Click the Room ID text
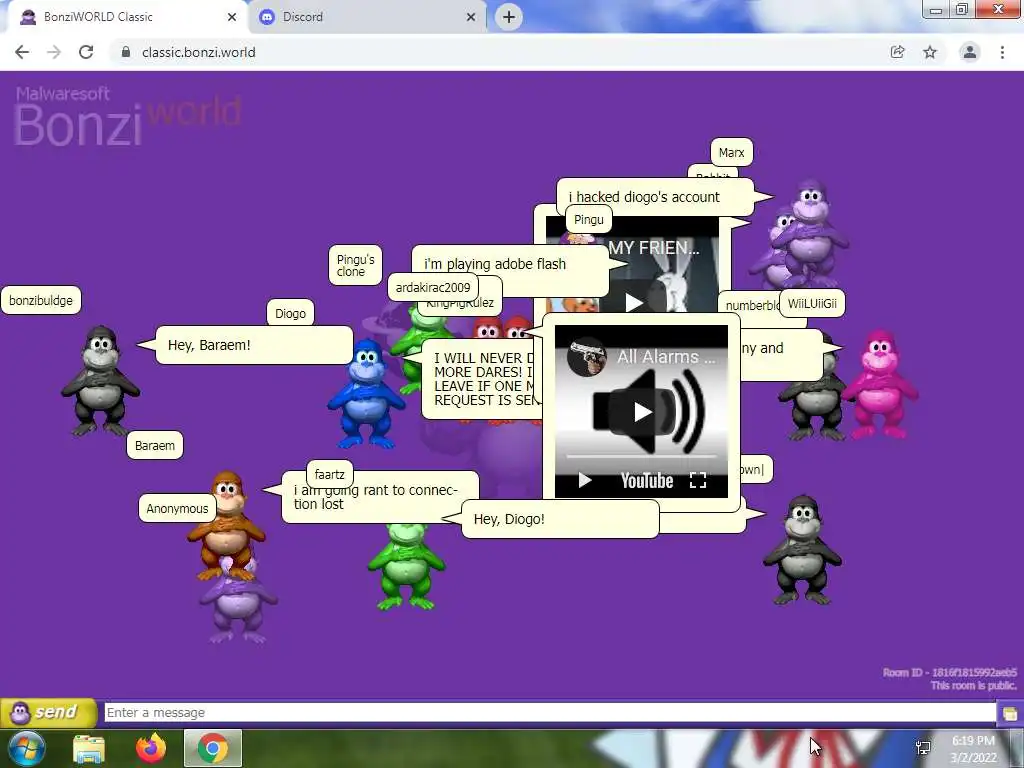Image resolution: width=1024 pixels, height=768 pixels. click(950, 673)
